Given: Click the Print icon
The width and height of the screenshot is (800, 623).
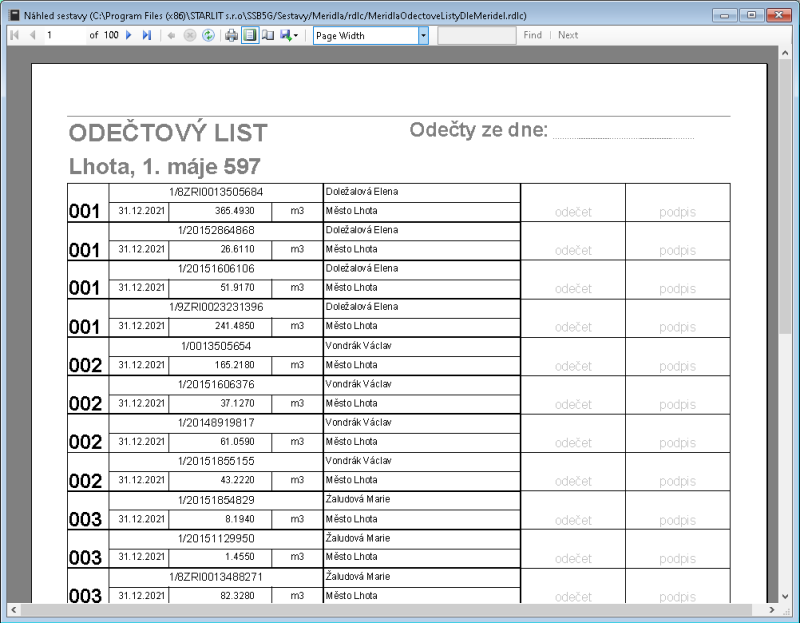Looking at the screenshot, I should click(230, 34).
